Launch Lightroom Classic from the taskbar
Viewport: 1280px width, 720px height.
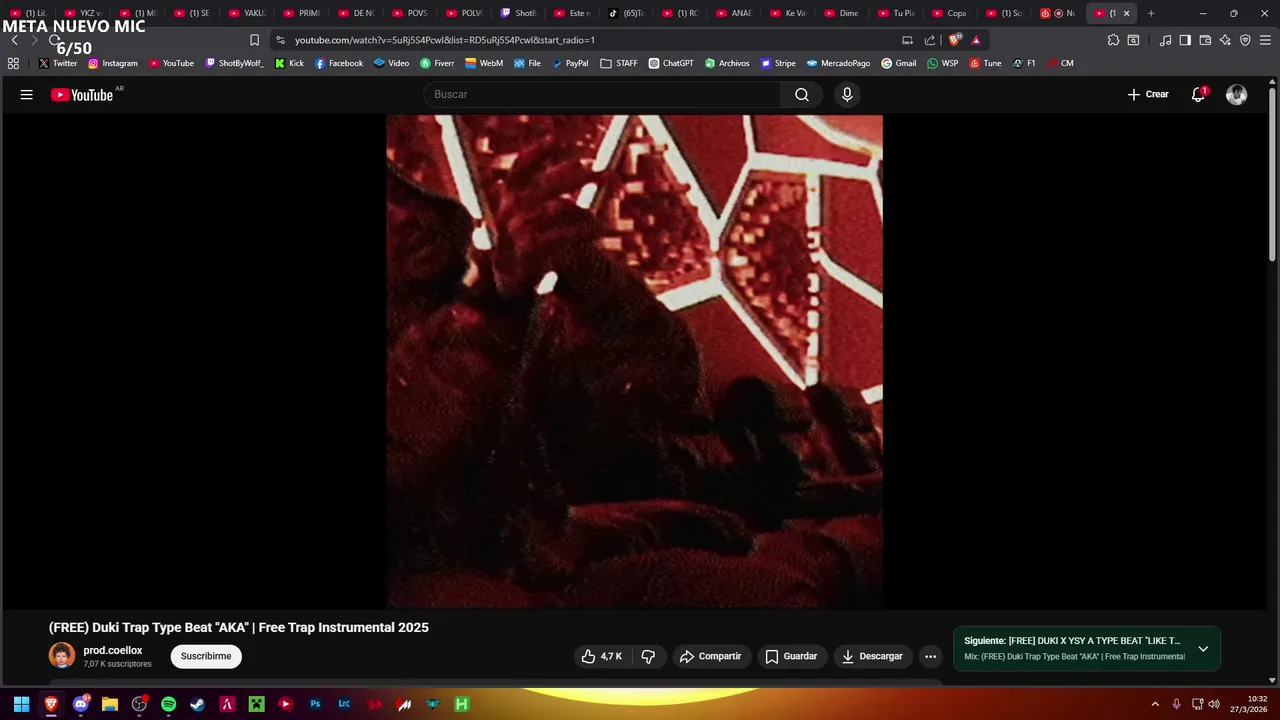tap(344, 704)
